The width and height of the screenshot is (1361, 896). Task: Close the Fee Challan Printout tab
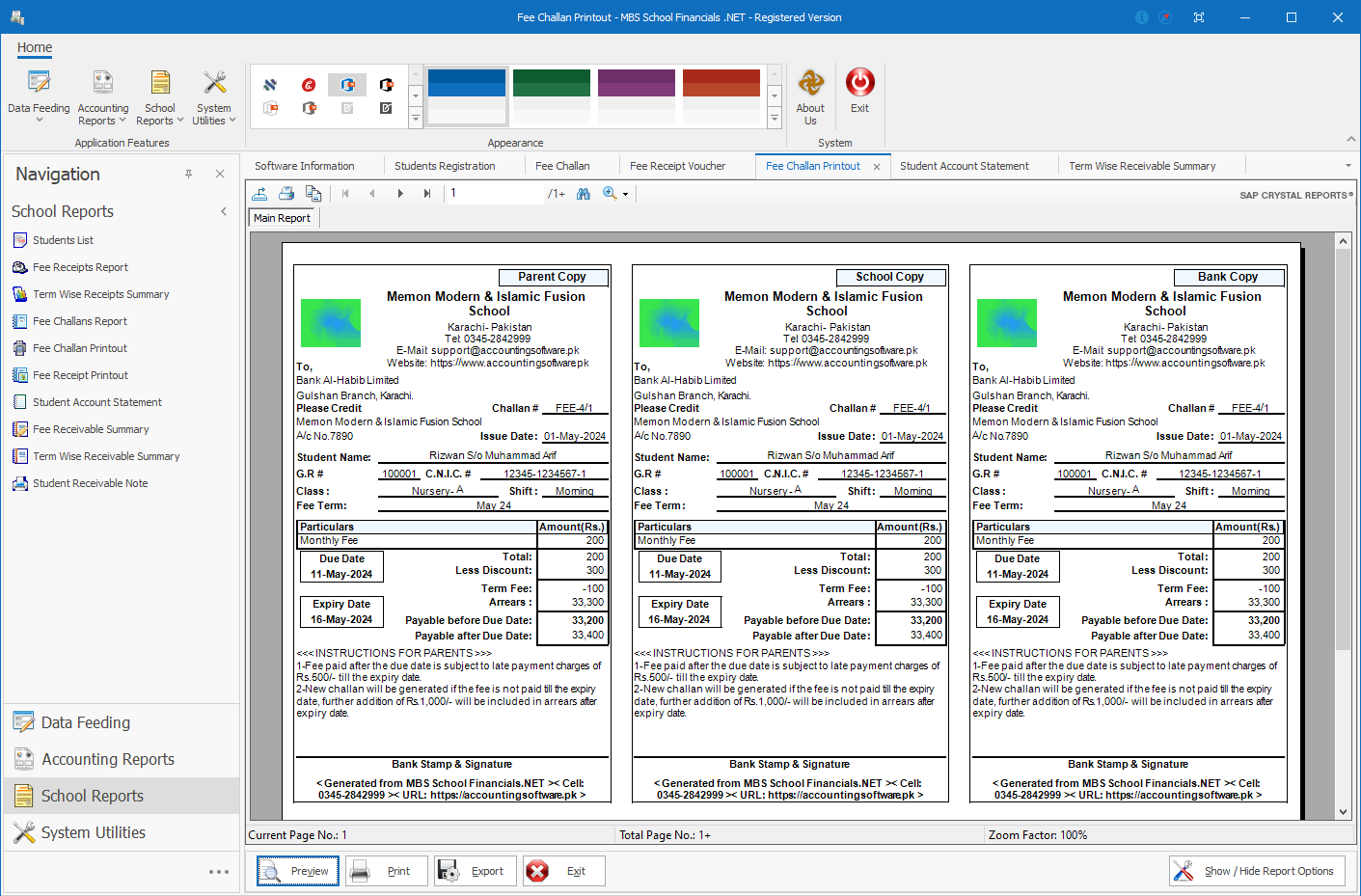click(877, 167)
